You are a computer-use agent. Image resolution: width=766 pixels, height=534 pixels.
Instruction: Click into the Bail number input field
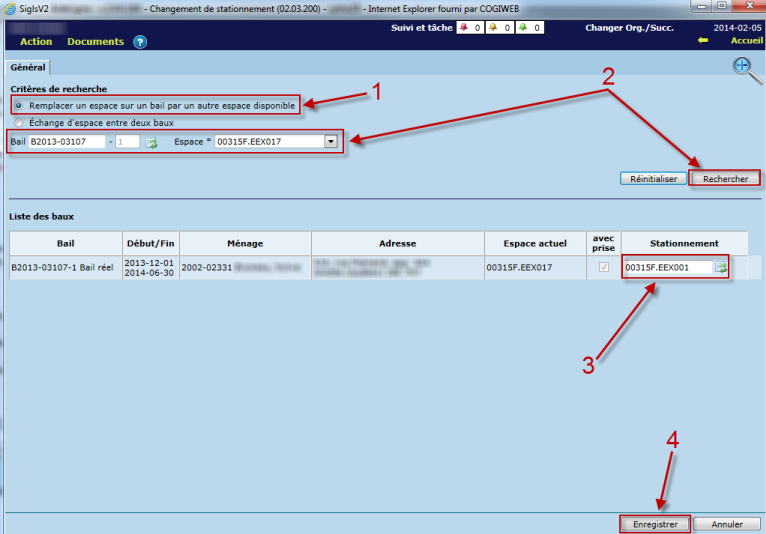[x=66, y=142]
